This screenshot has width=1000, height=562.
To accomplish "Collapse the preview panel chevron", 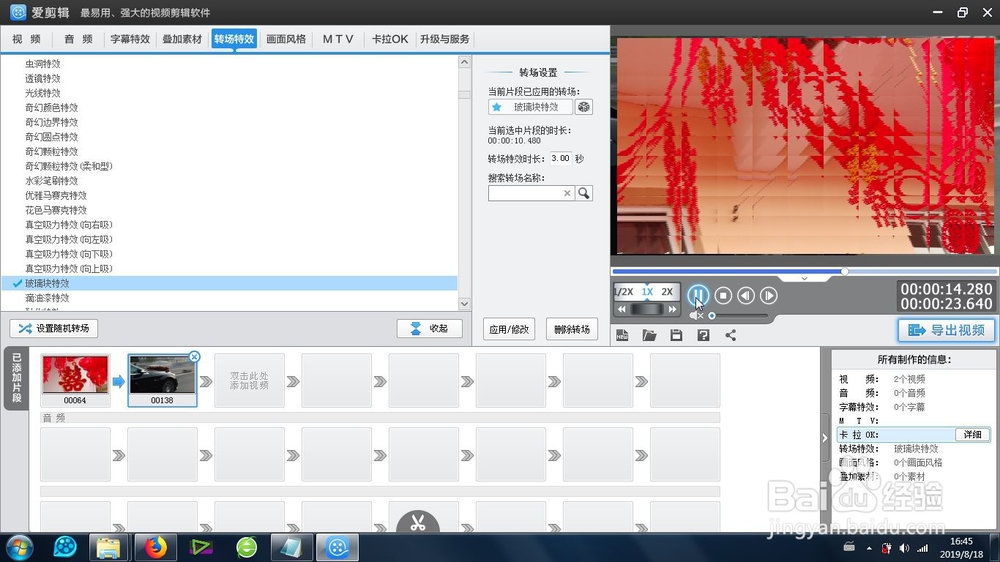I will 804,279.
